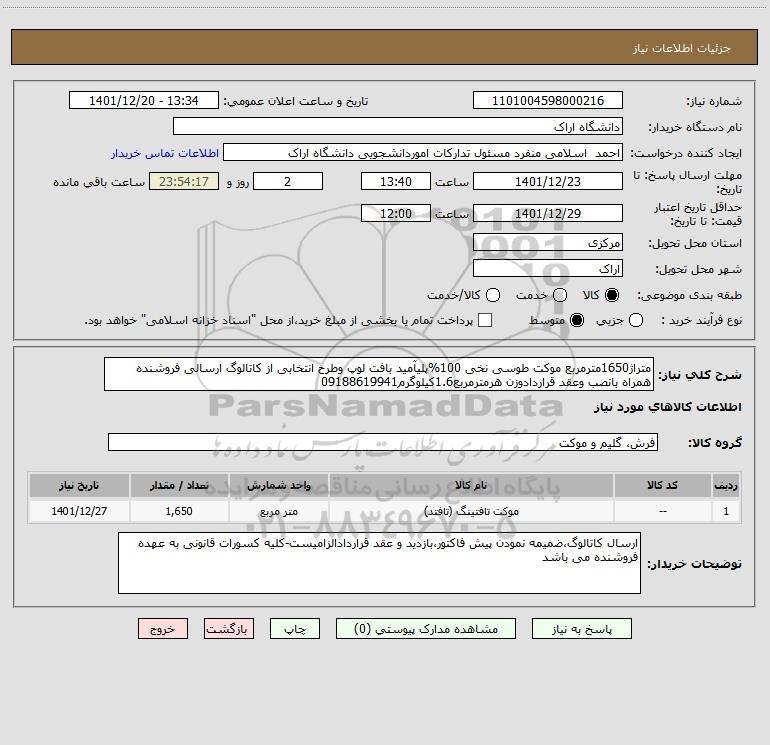
Task: Click the unit cell 'متر مربع'
Action: click(278, 511)
